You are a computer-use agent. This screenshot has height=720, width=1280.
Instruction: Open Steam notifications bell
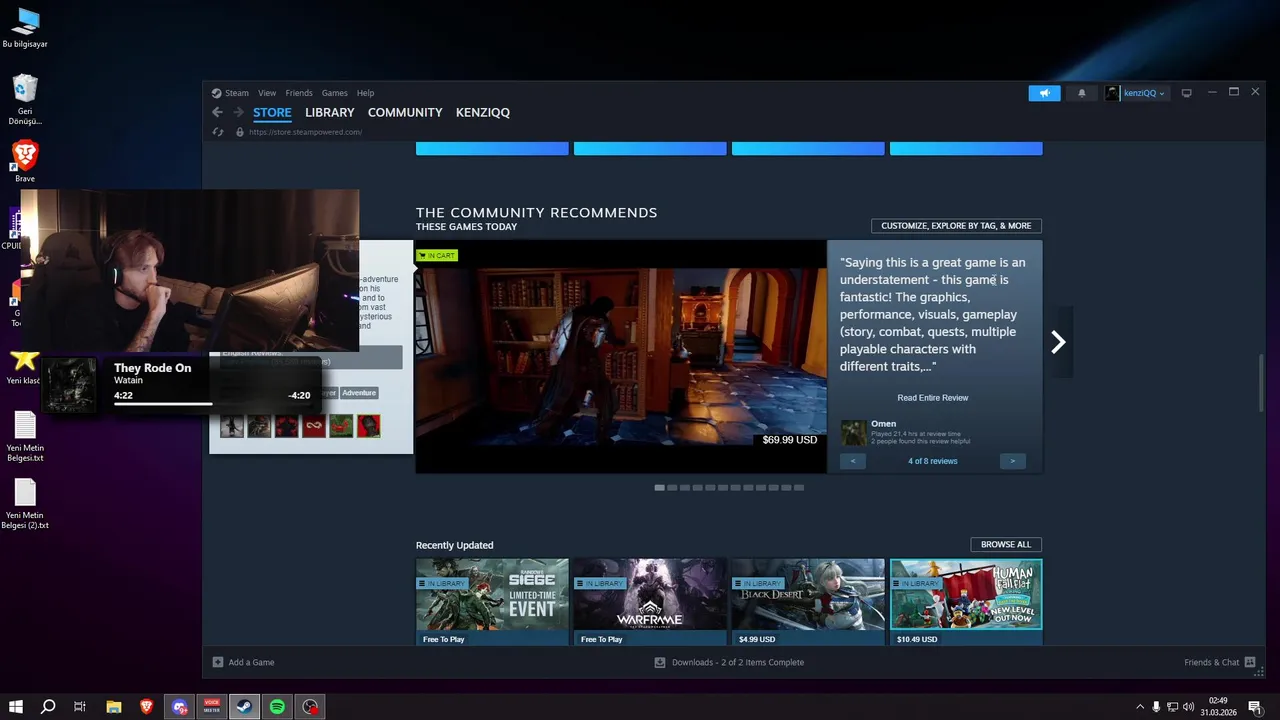[x=1081, y=93]
